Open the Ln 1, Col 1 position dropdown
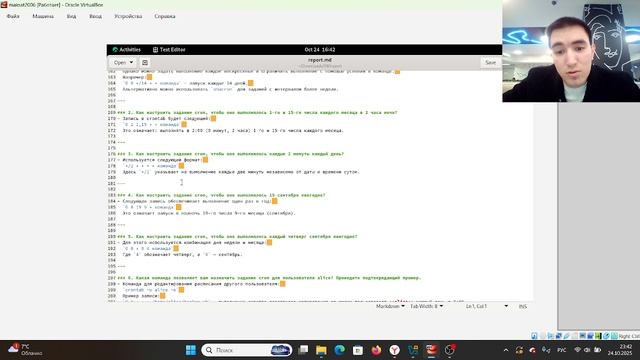Viewport: 640px width, 360px height. pyautogui.click(x=487, y=306)
